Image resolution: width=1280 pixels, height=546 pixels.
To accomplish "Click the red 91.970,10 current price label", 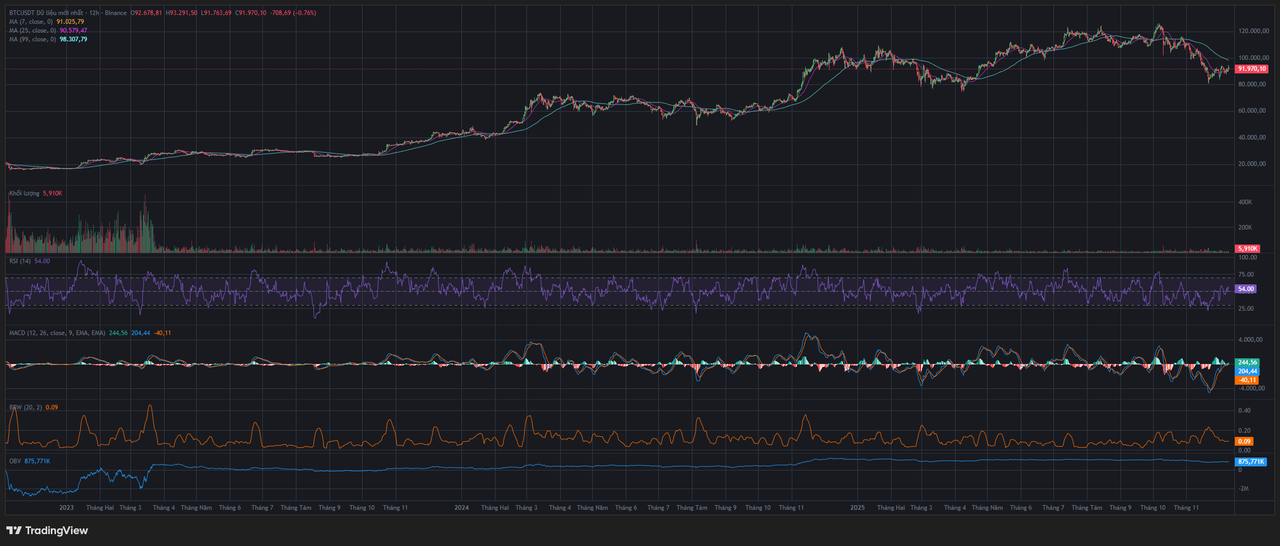I will (1253, 69).
